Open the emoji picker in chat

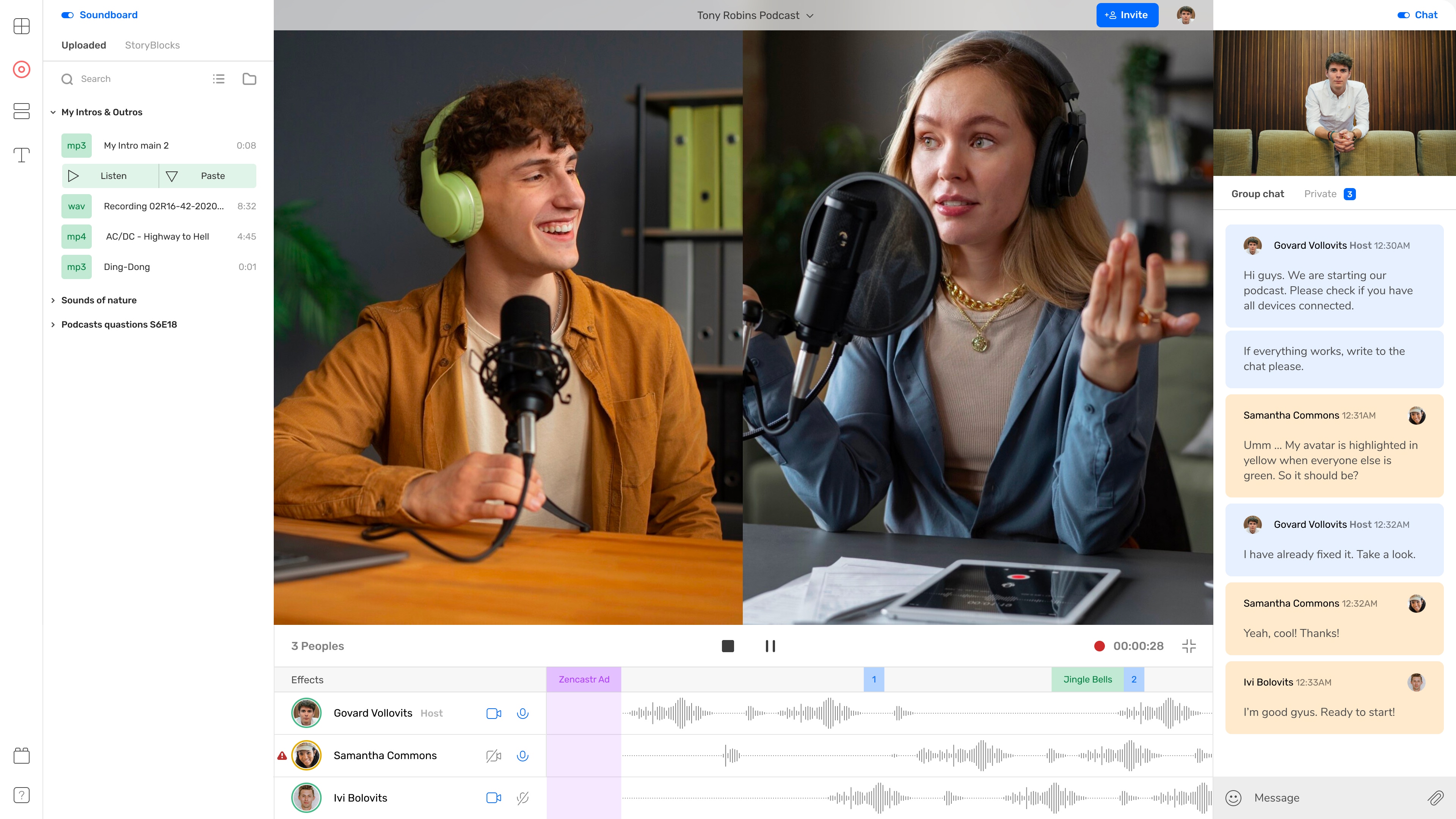1233,797
